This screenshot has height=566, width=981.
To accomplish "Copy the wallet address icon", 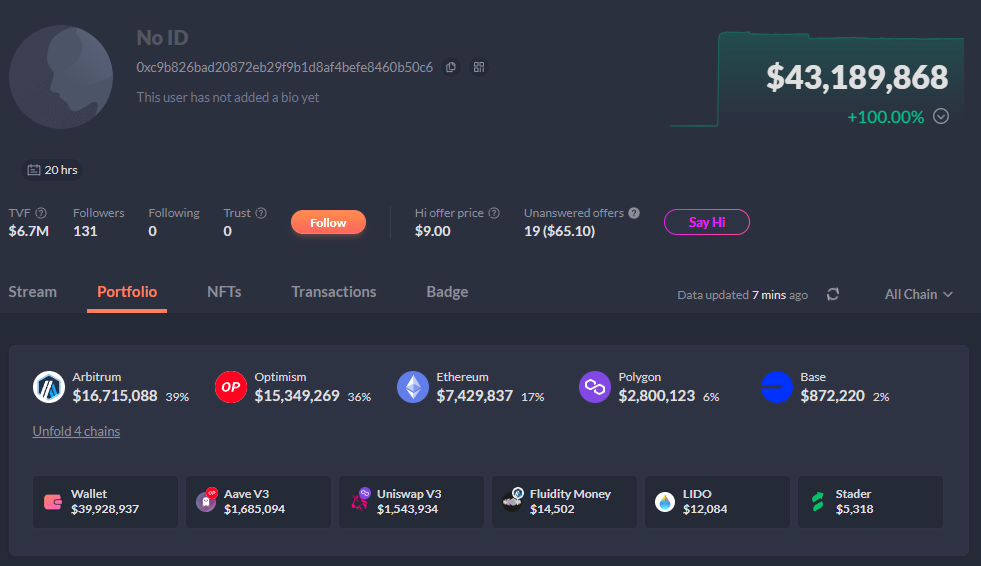I will (x=451, y=67).
